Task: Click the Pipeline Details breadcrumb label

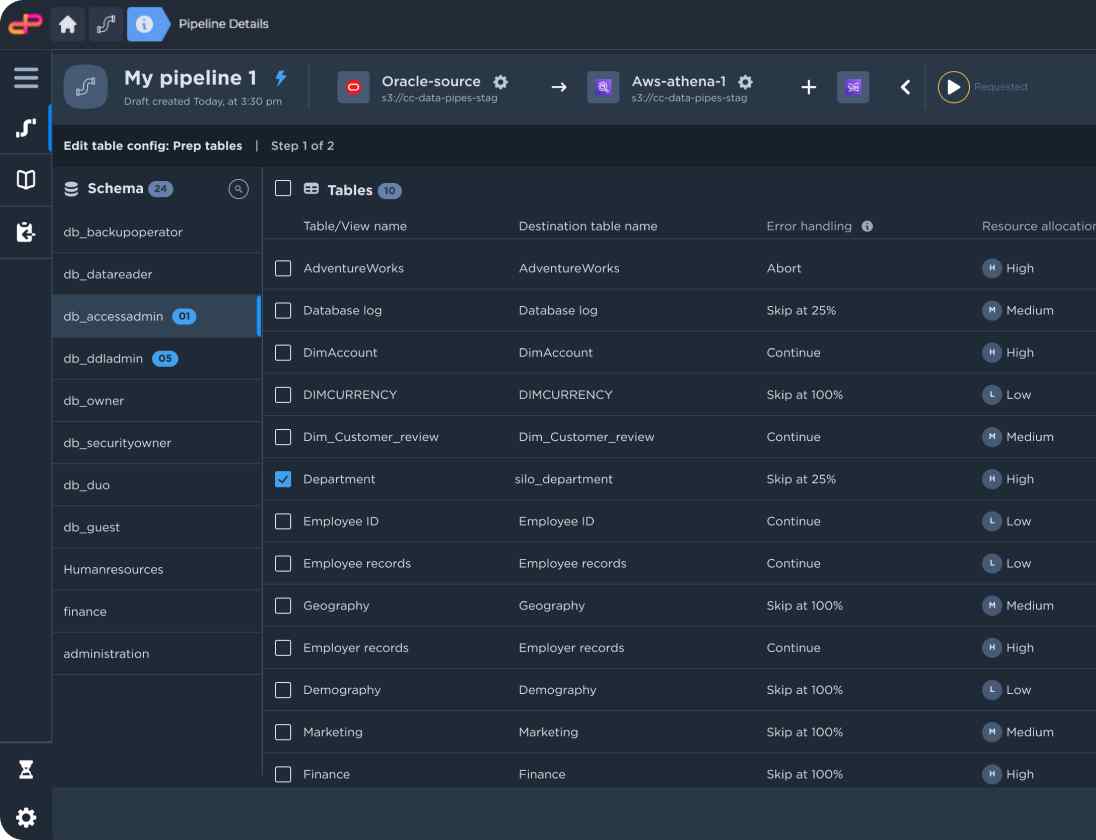Action: pyautogui.click(x=224, y=24)
